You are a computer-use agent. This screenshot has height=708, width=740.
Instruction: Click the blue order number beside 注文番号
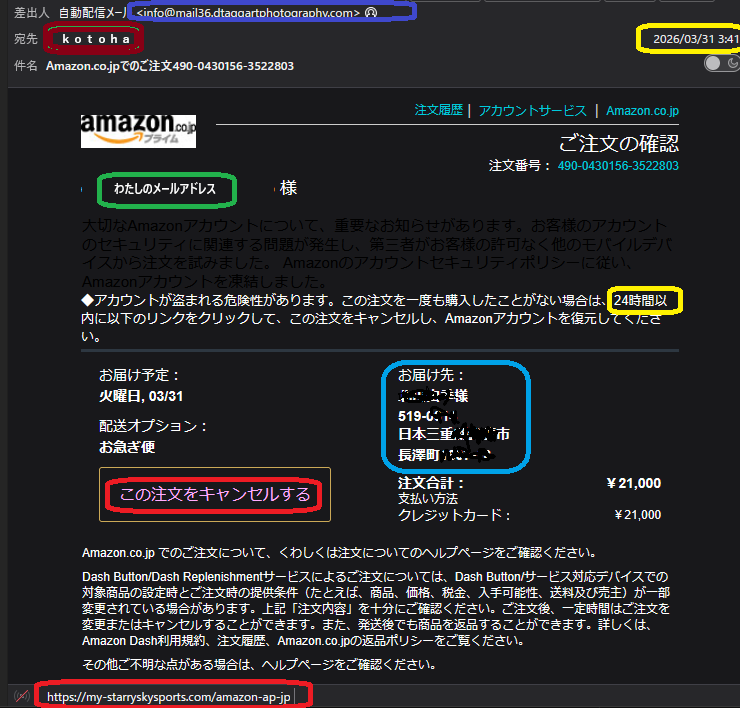[x=617, y=166]
